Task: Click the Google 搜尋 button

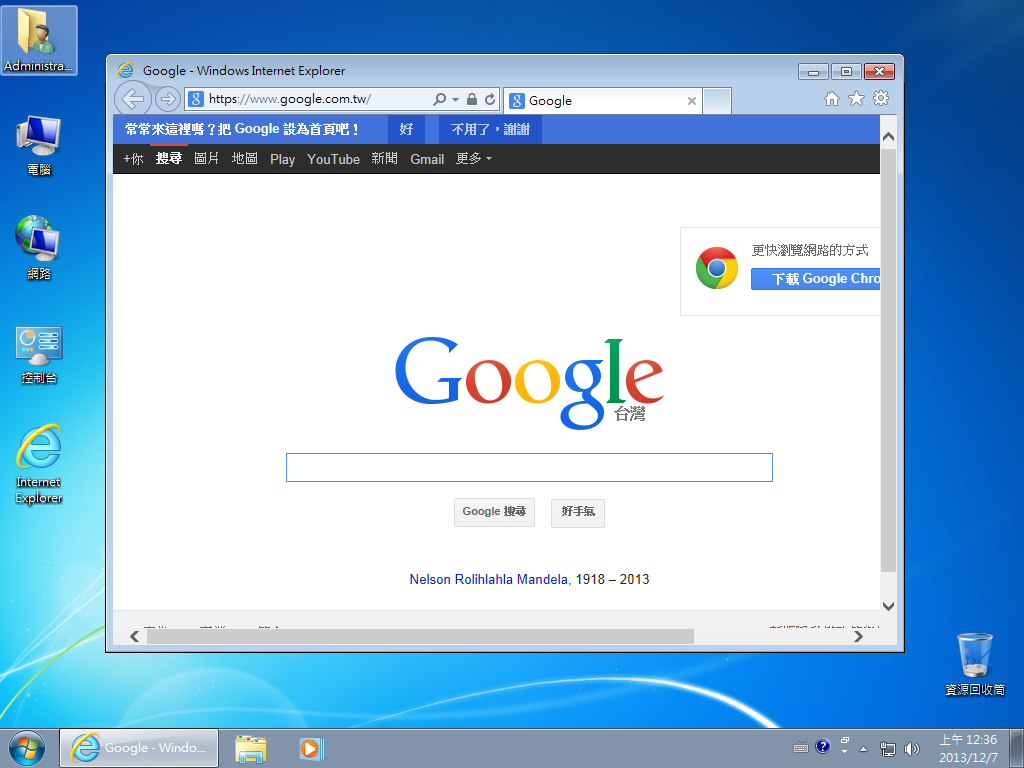Action: click(x=494, y=512)
